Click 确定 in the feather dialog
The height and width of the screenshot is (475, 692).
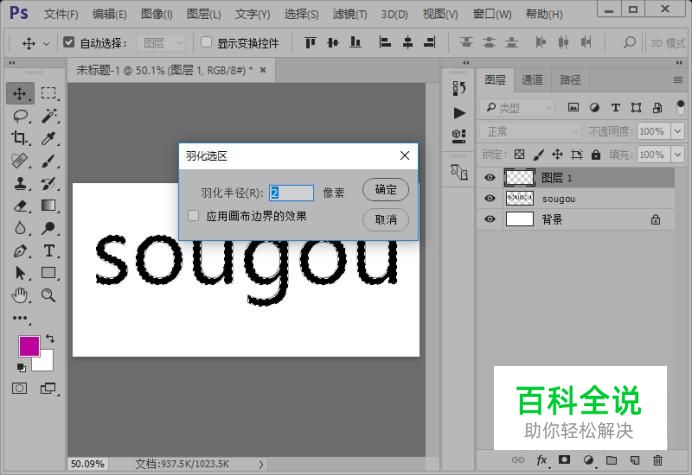385,190
